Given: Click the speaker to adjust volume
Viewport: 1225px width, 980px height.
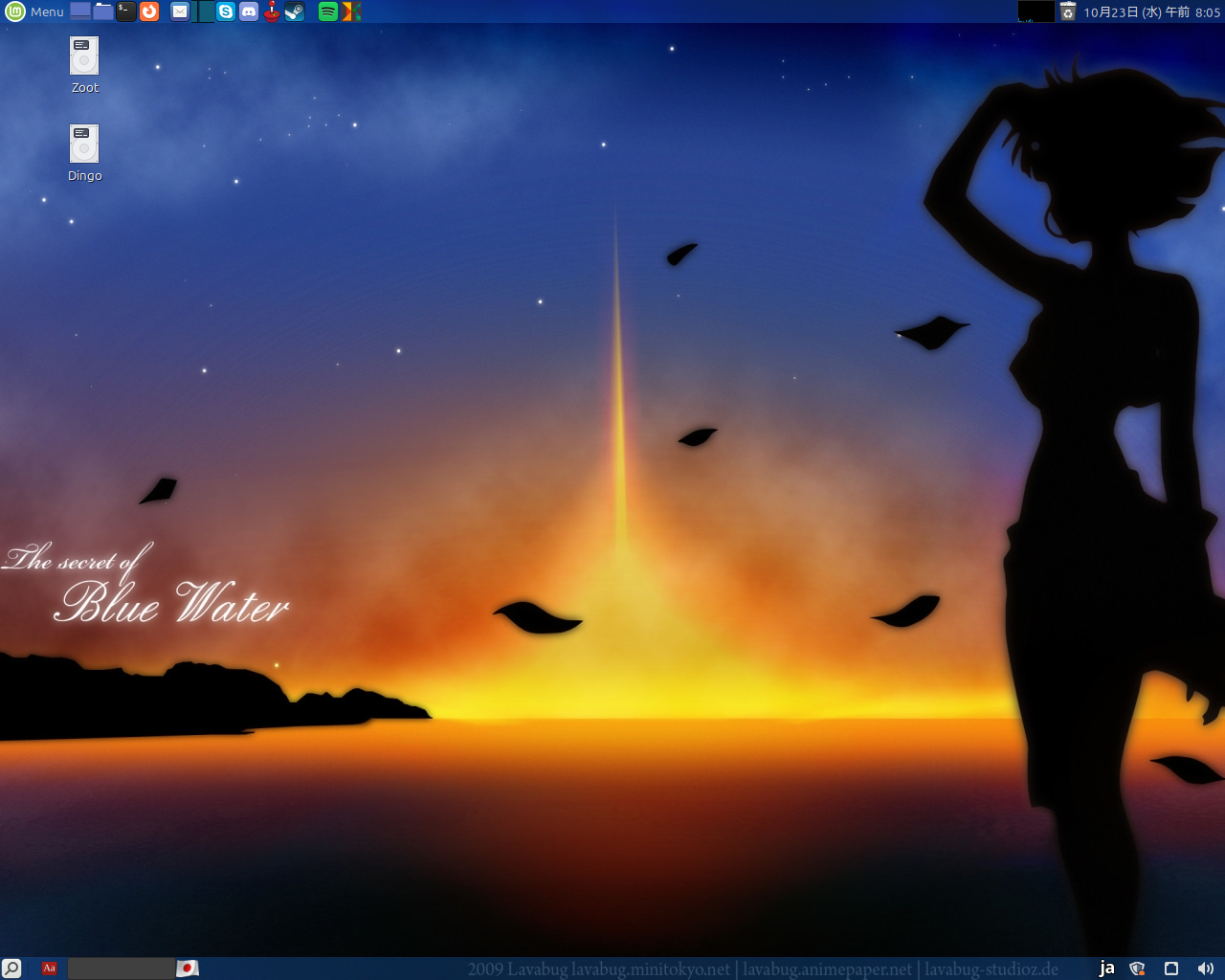Looking at the screenshot, I should (1207, 969).
